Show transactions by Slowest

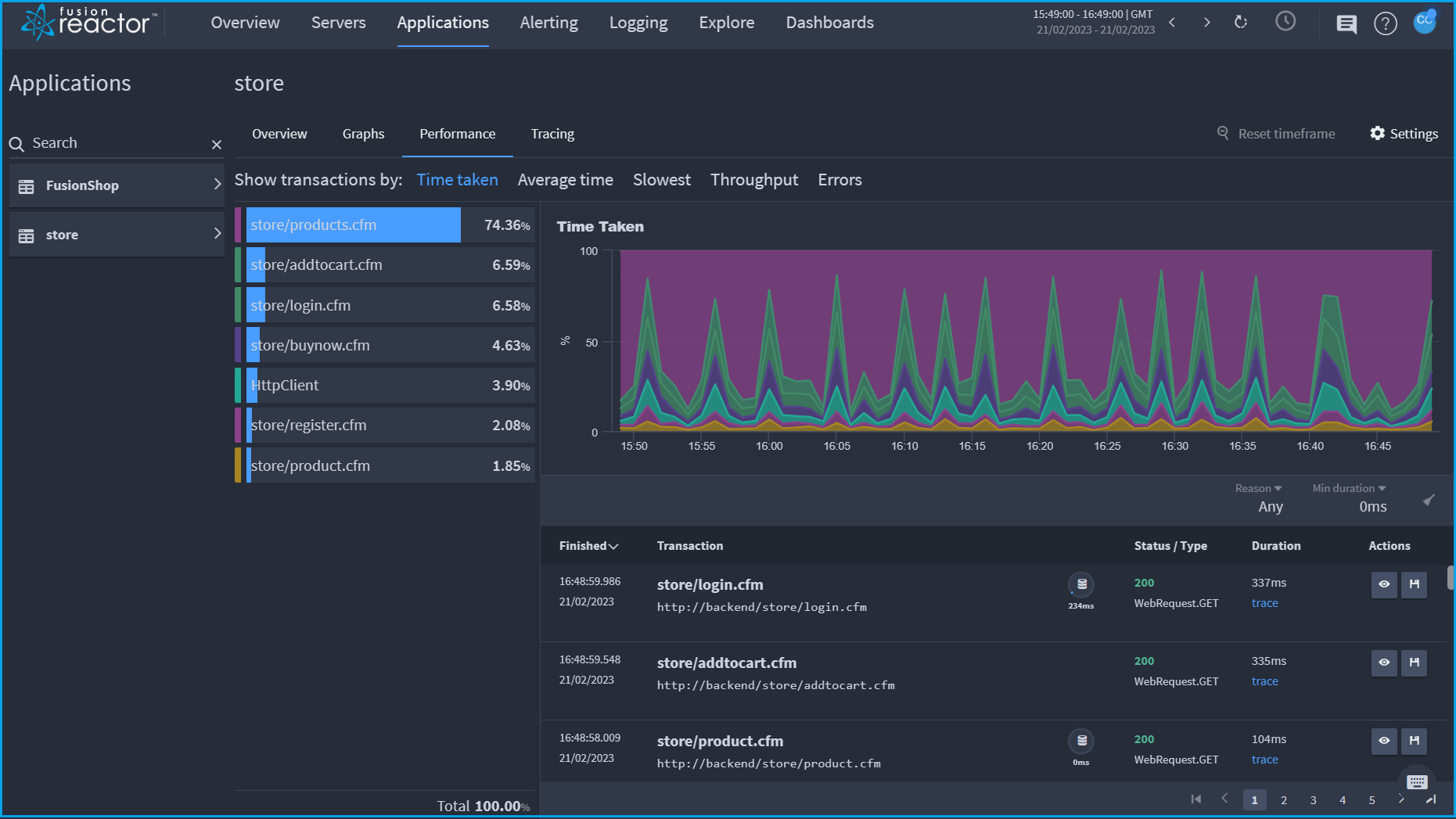[662, 180]
